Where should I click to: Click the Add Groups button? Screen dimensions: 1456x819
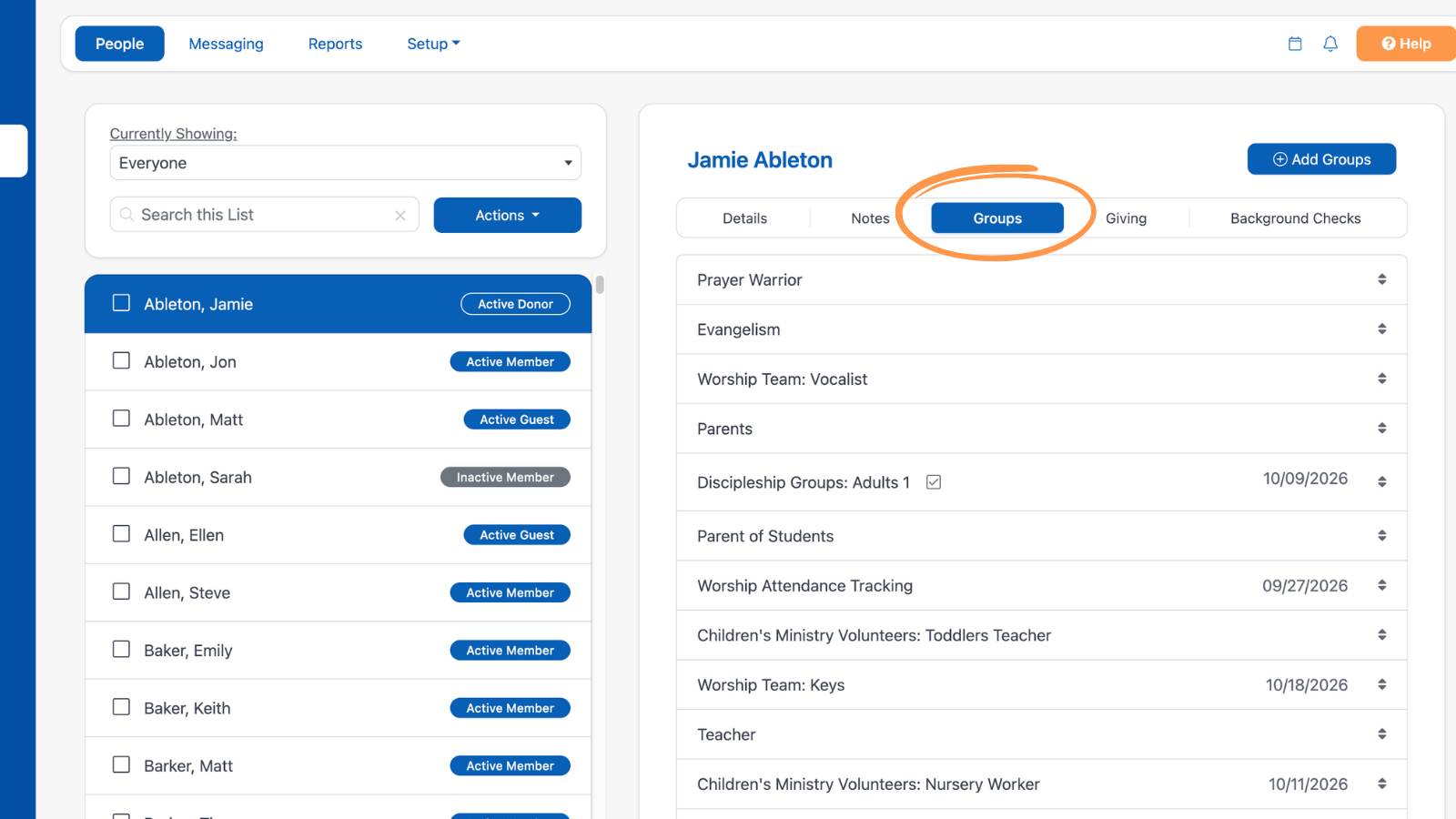[1321, 159]
